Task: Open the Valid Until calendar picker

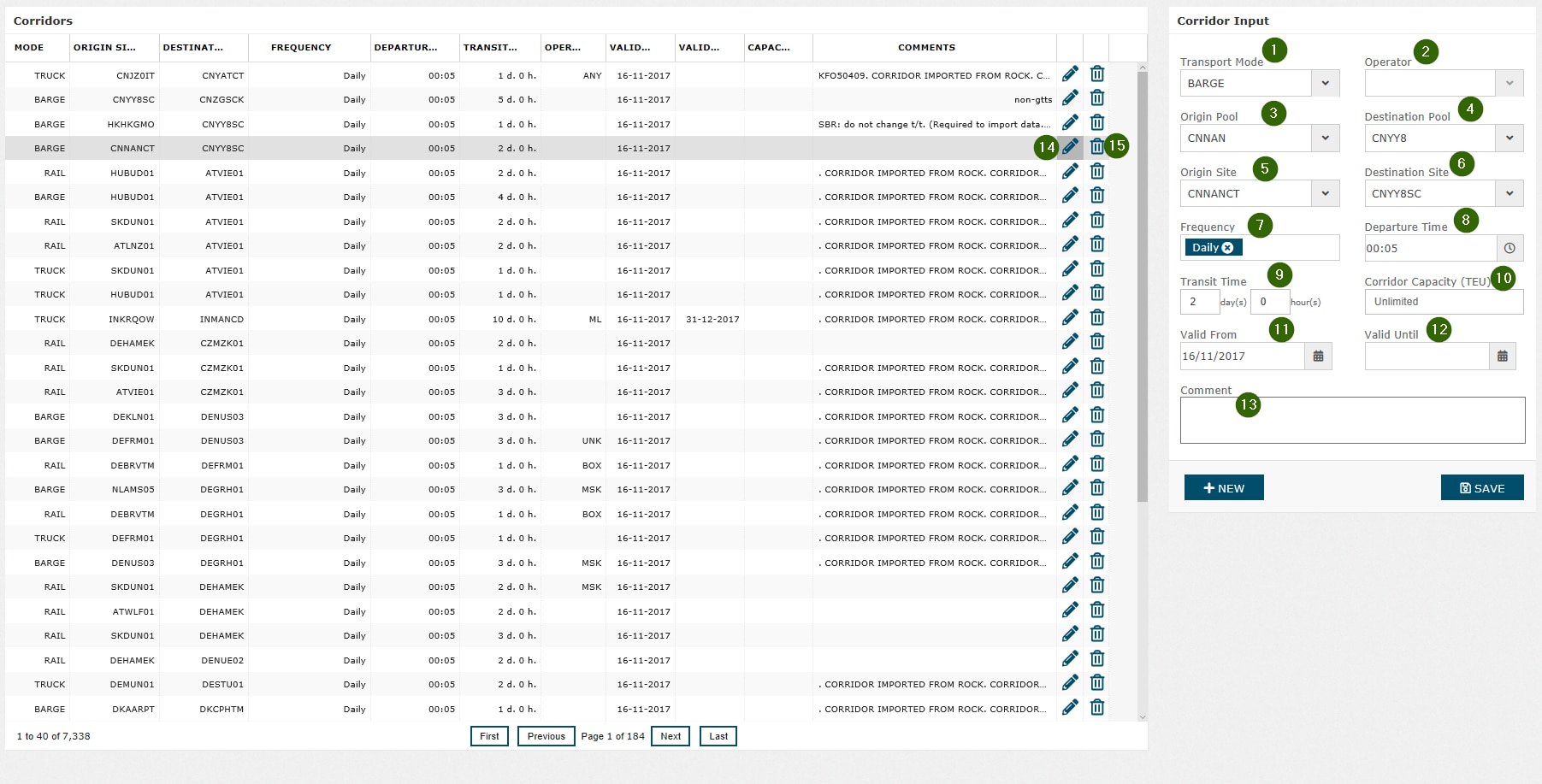Action: coord(1502,357)
